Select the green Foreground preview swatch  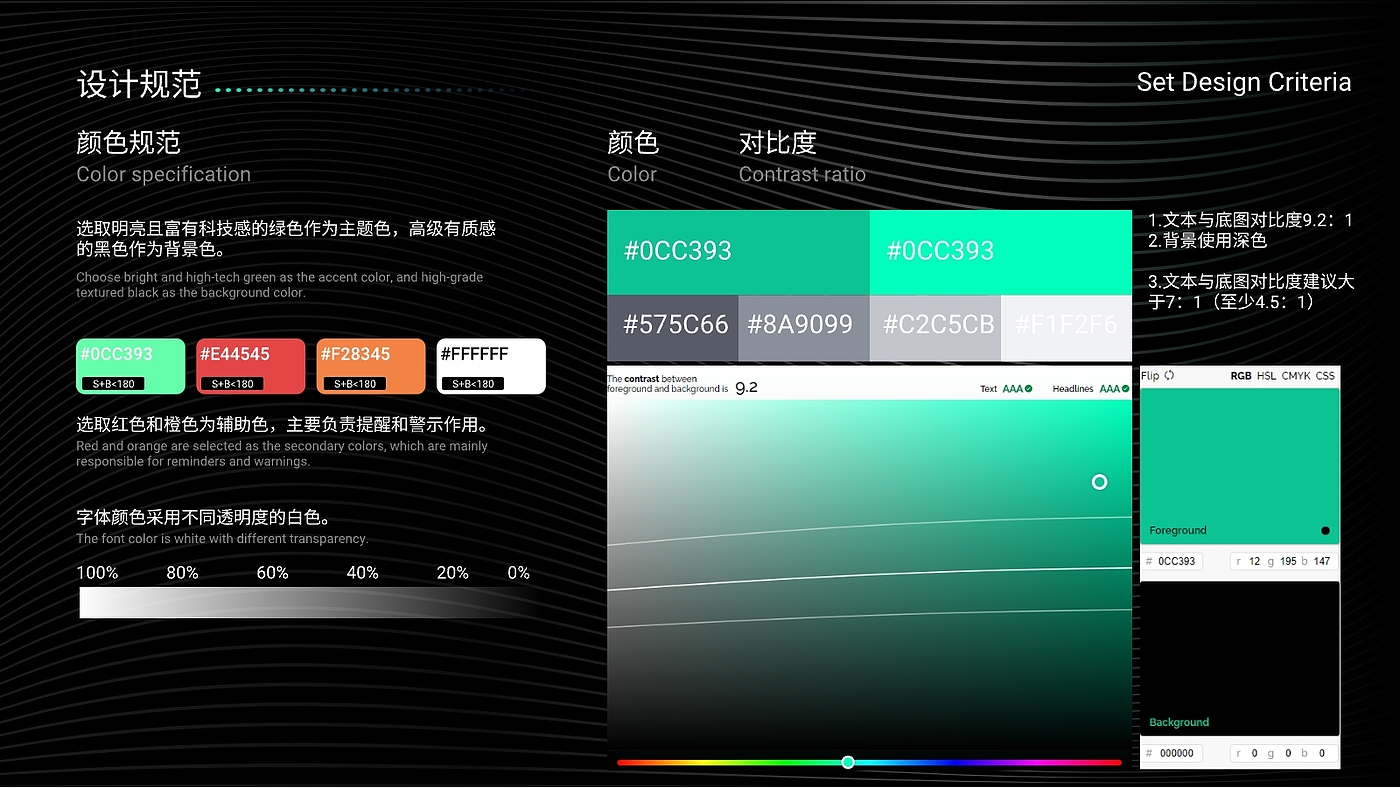(1240, 466)
